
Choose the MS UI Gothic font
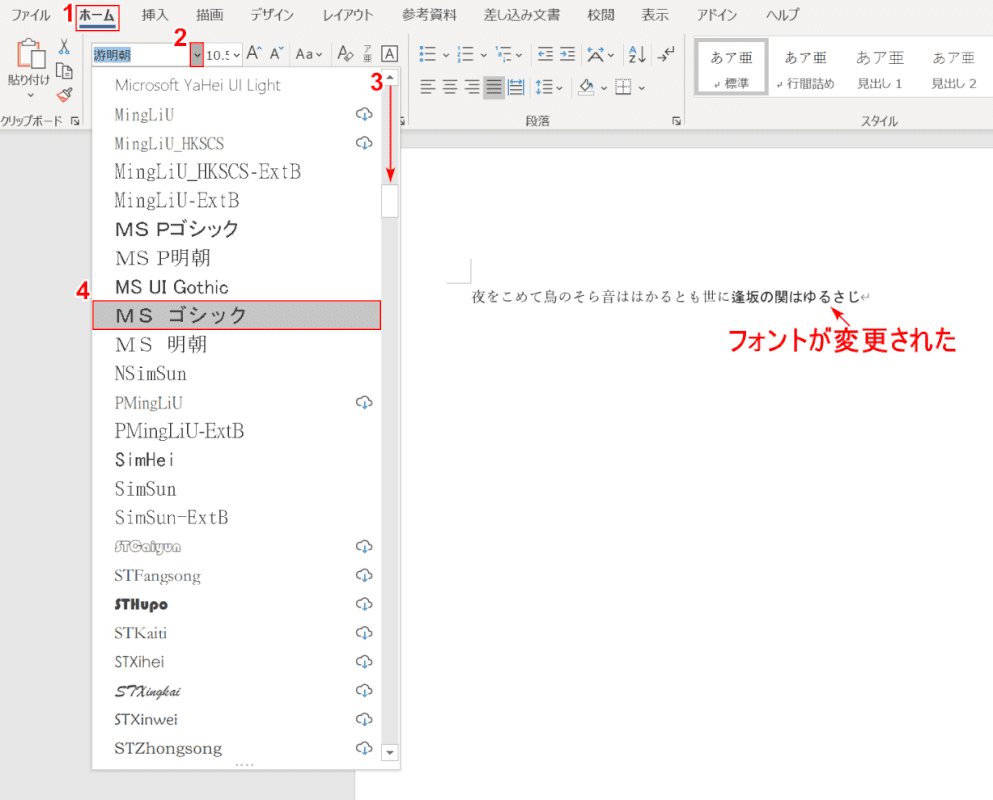236,287
